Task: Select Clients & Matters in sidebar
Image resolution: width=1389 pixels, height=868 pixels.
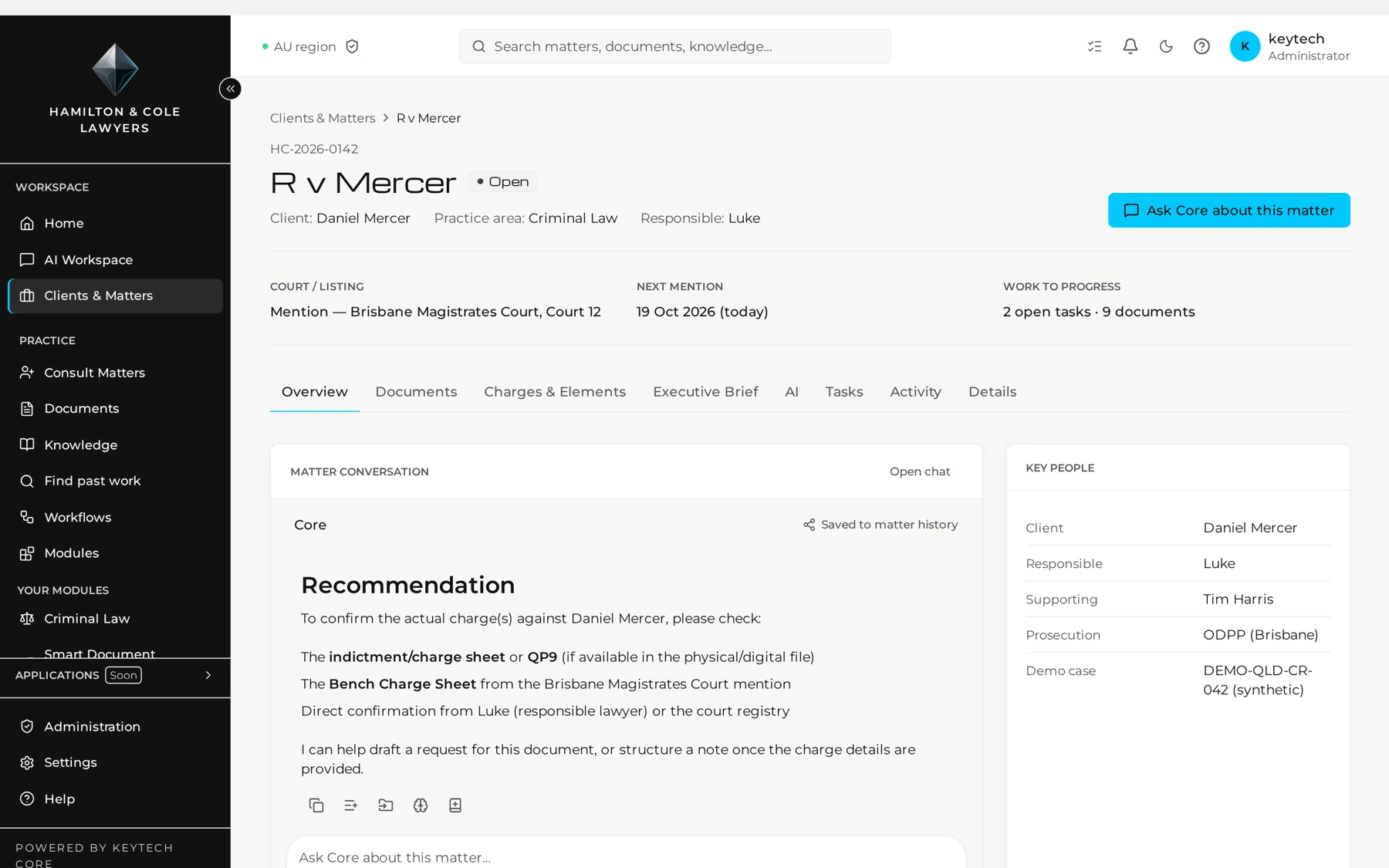Action: point(115,296)
